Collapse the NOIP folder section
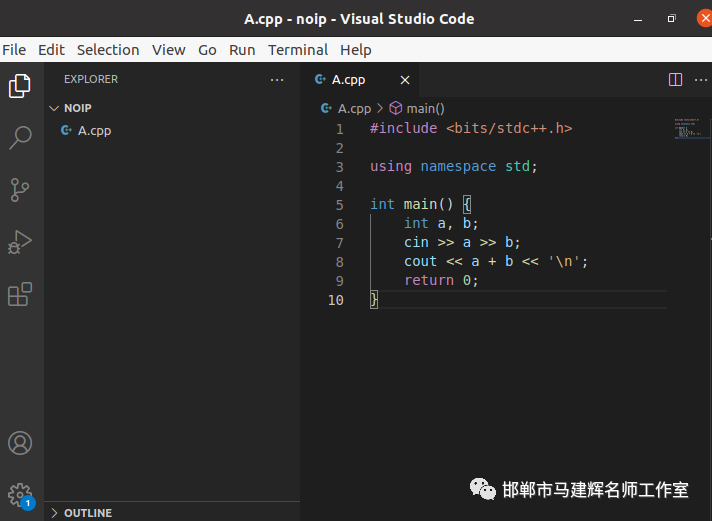Viewport: 712px width, 521px height. [54, 108]
